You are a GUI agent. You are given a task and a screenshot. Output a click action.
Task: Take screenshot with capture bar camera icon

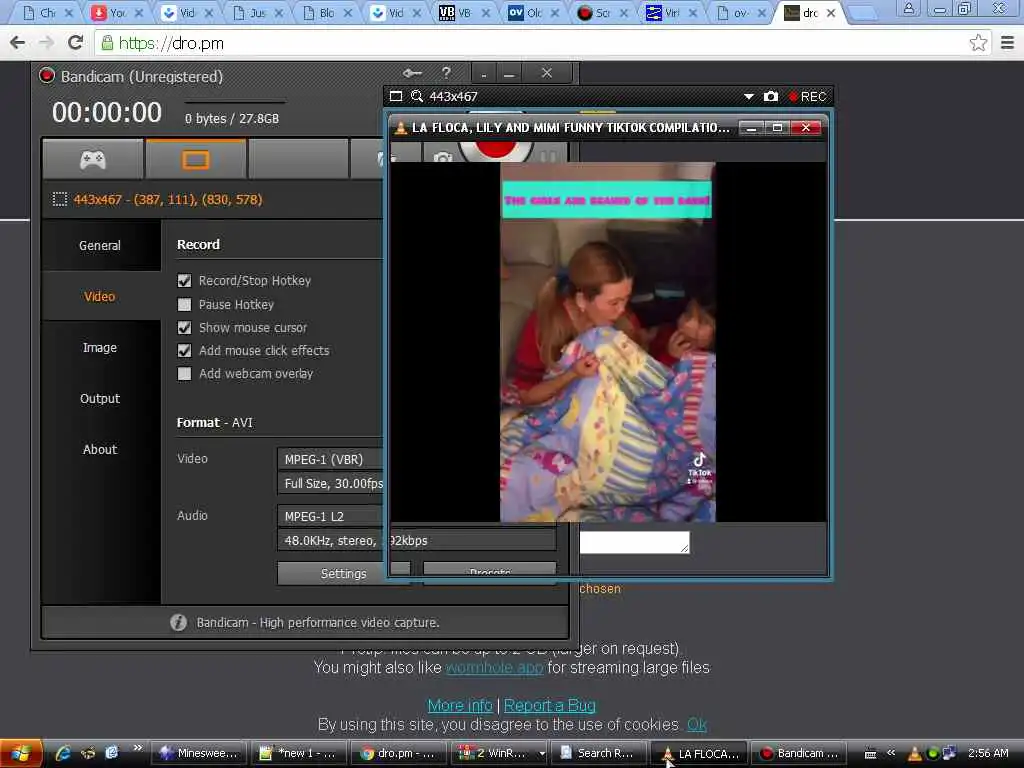pyautogui.click(x=771, y=97)
